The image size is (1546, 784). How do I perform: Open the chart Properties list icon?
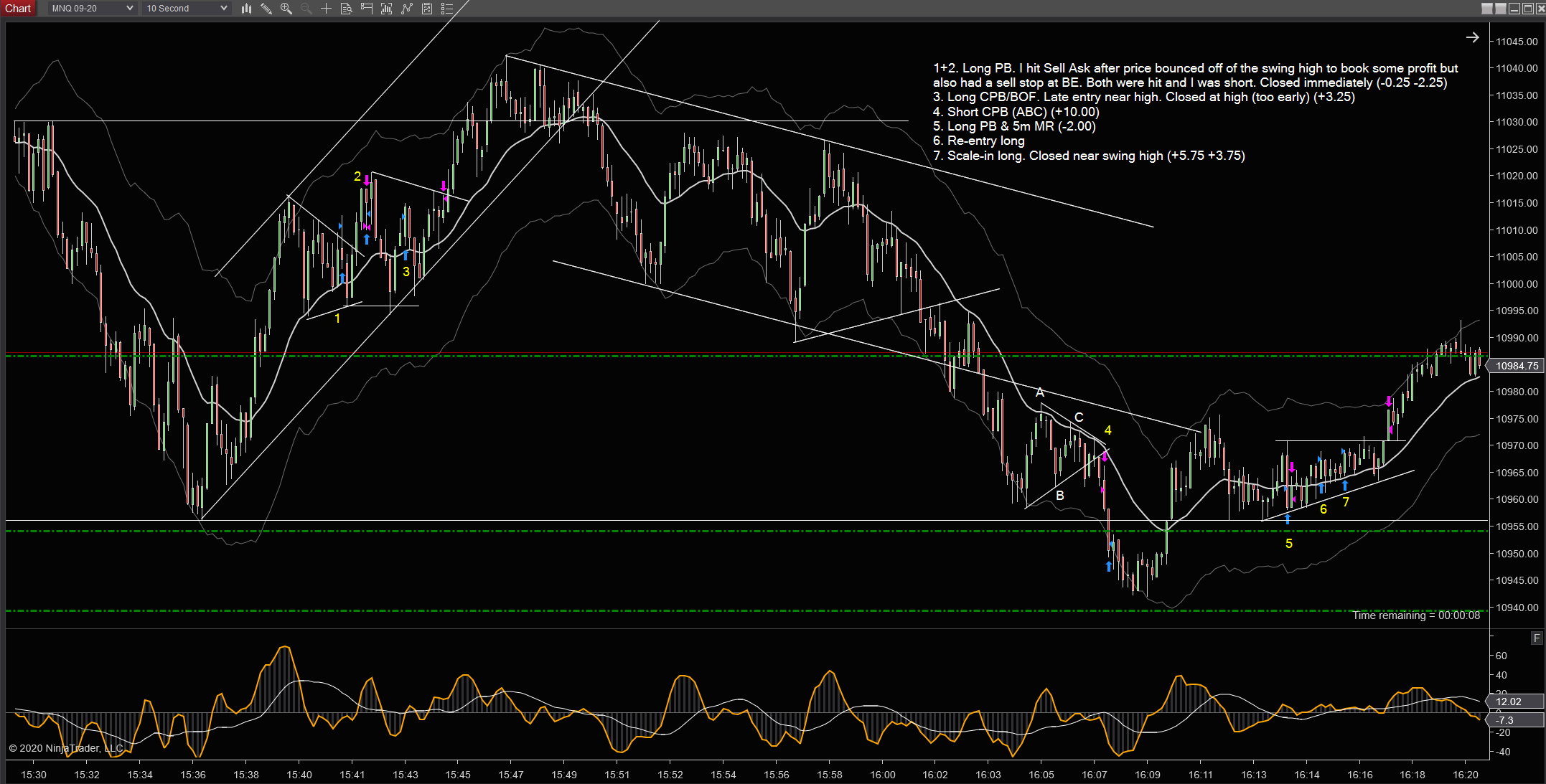click(447, 9)
